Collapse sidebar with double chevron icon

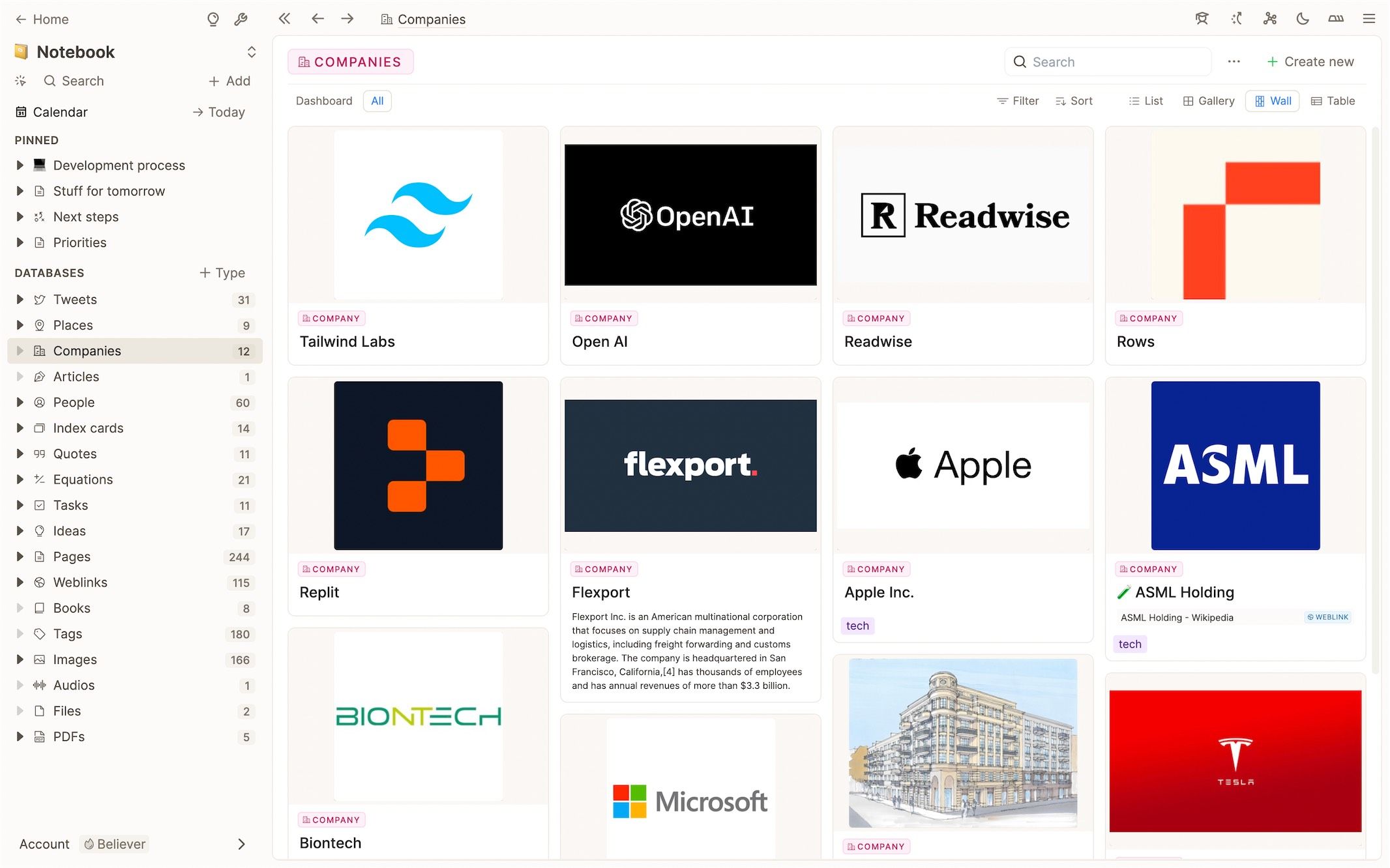click(x=284, y=19)
